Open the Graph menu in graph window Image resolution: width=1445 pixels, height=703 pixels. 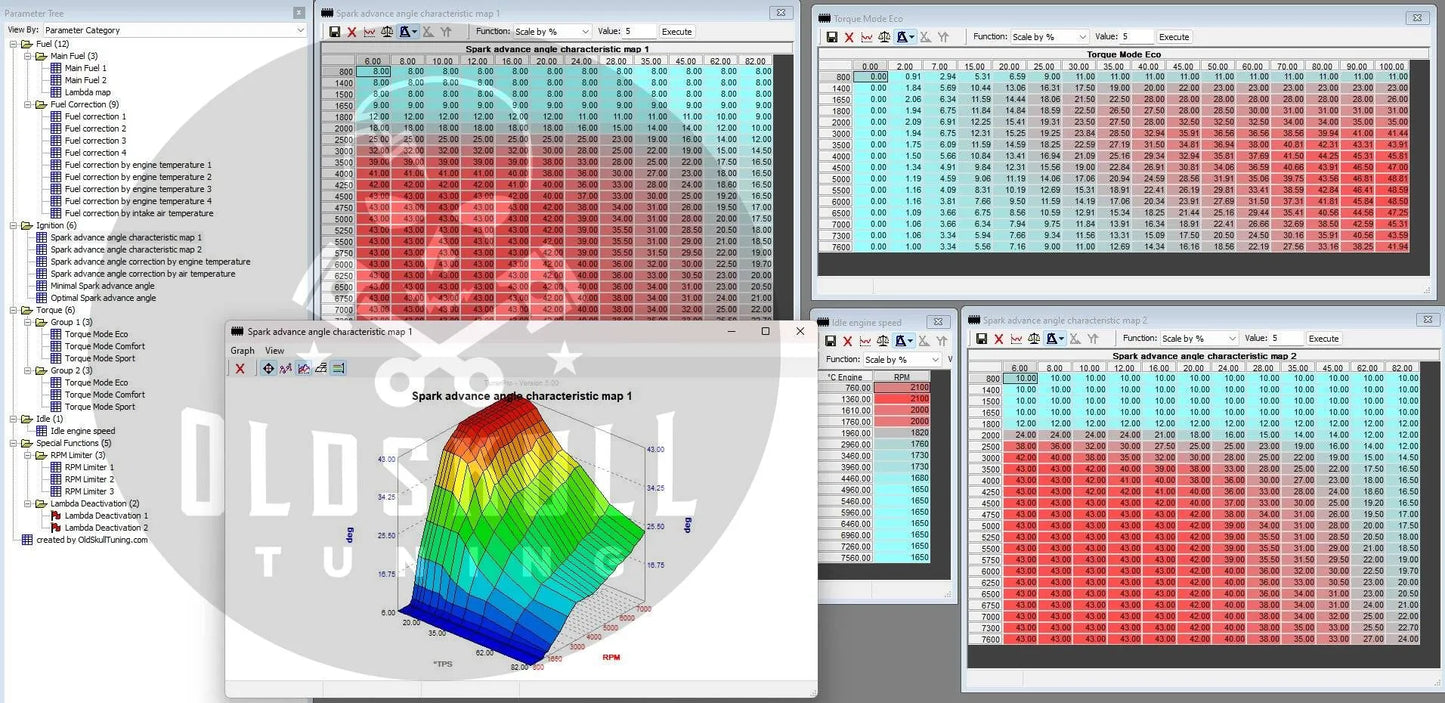coord(242,351)
